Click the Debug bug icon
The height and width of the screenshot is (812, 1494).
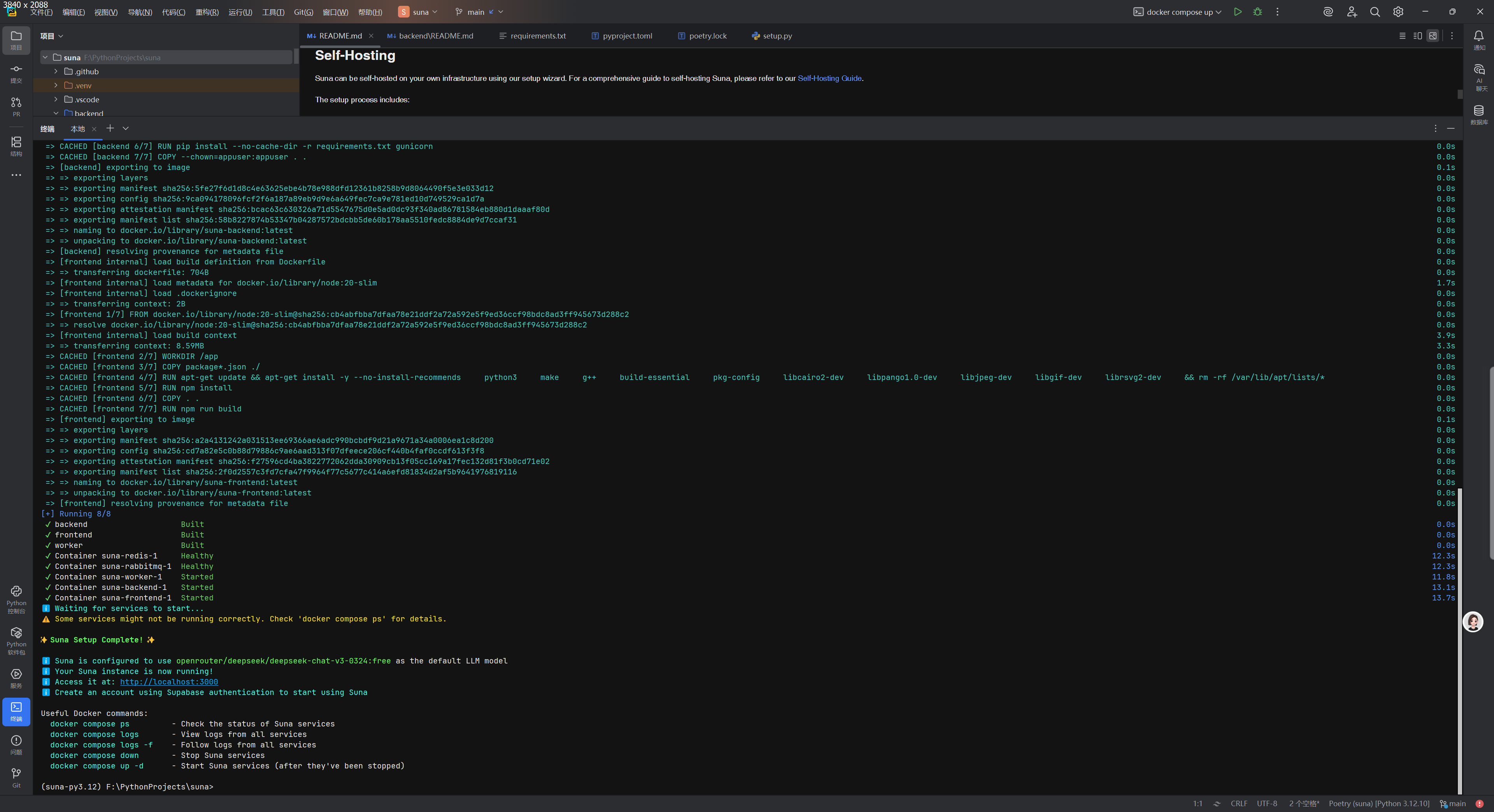(1257, 12)
